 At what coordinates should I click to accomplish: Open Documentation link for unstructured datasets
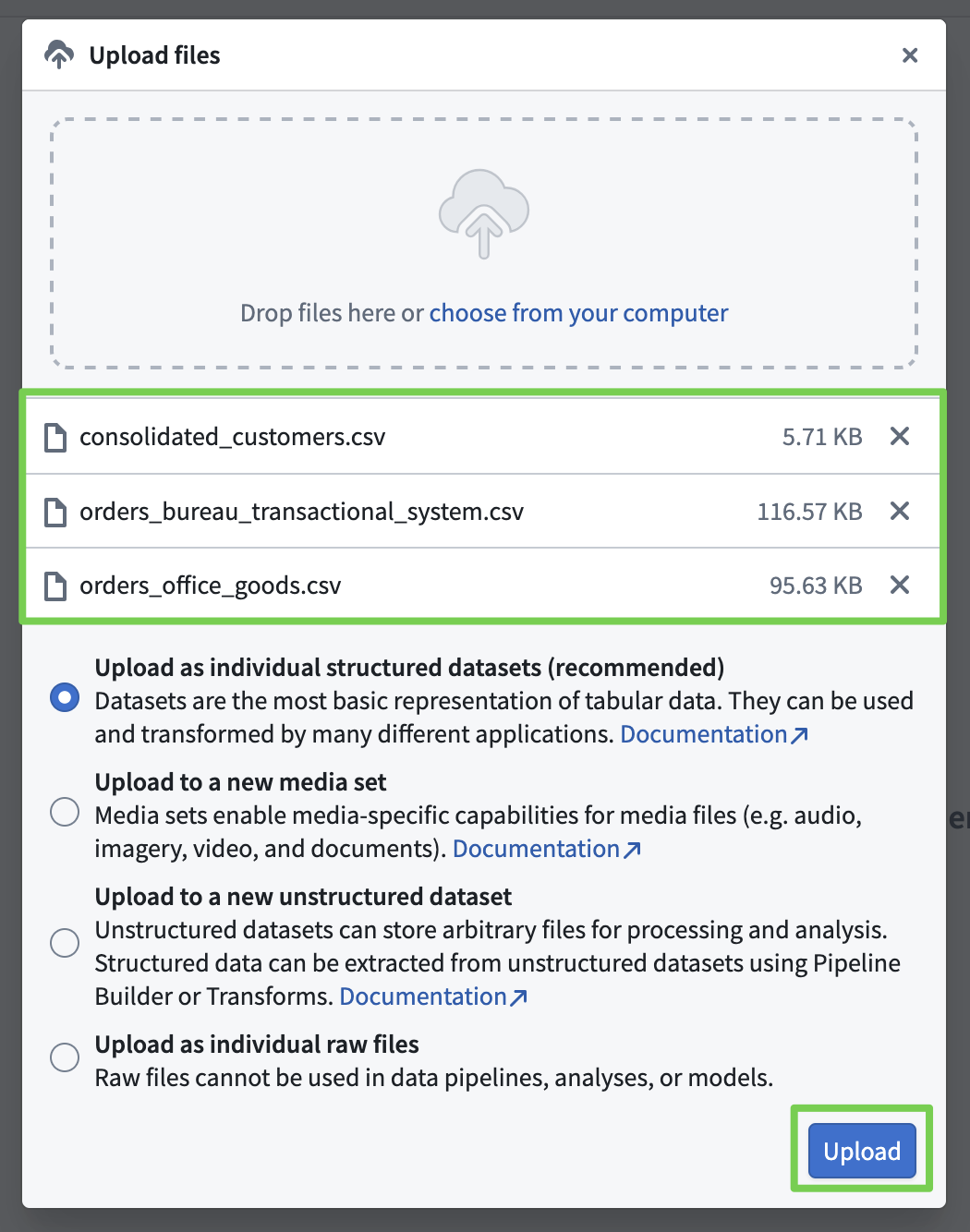432,996
